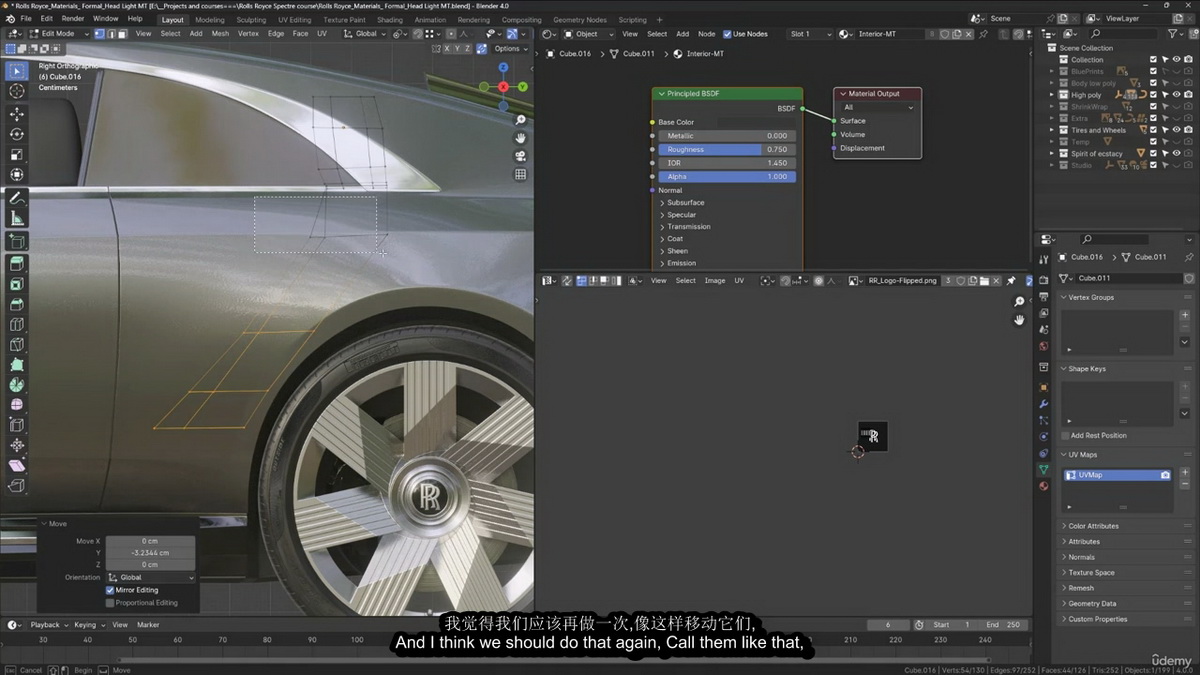1200x675 pixels.
Task: Choose the Edge Slide tool
Action: click(17, 425)
